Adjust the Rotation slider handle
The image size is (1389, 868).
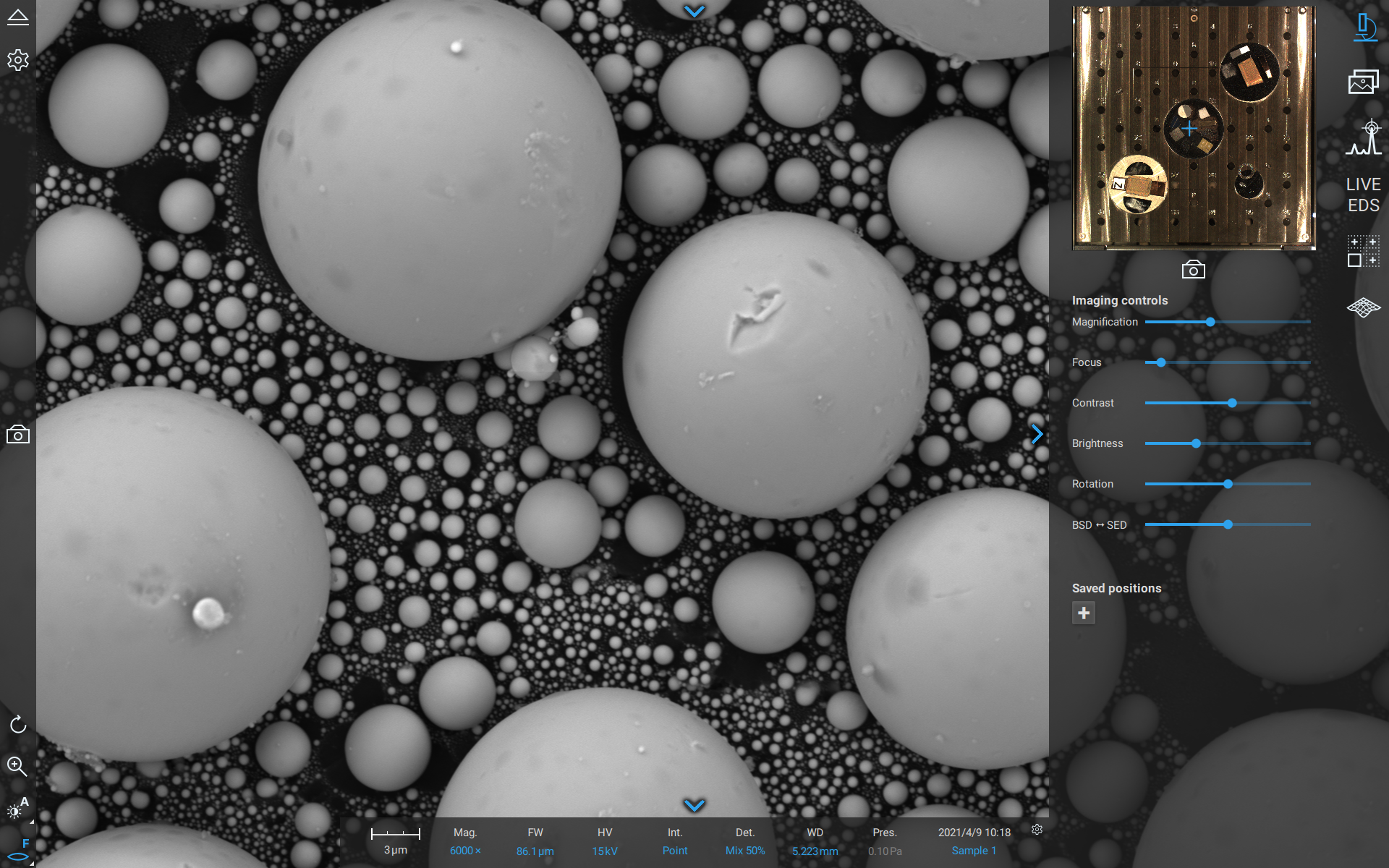tap(1228, 484)
